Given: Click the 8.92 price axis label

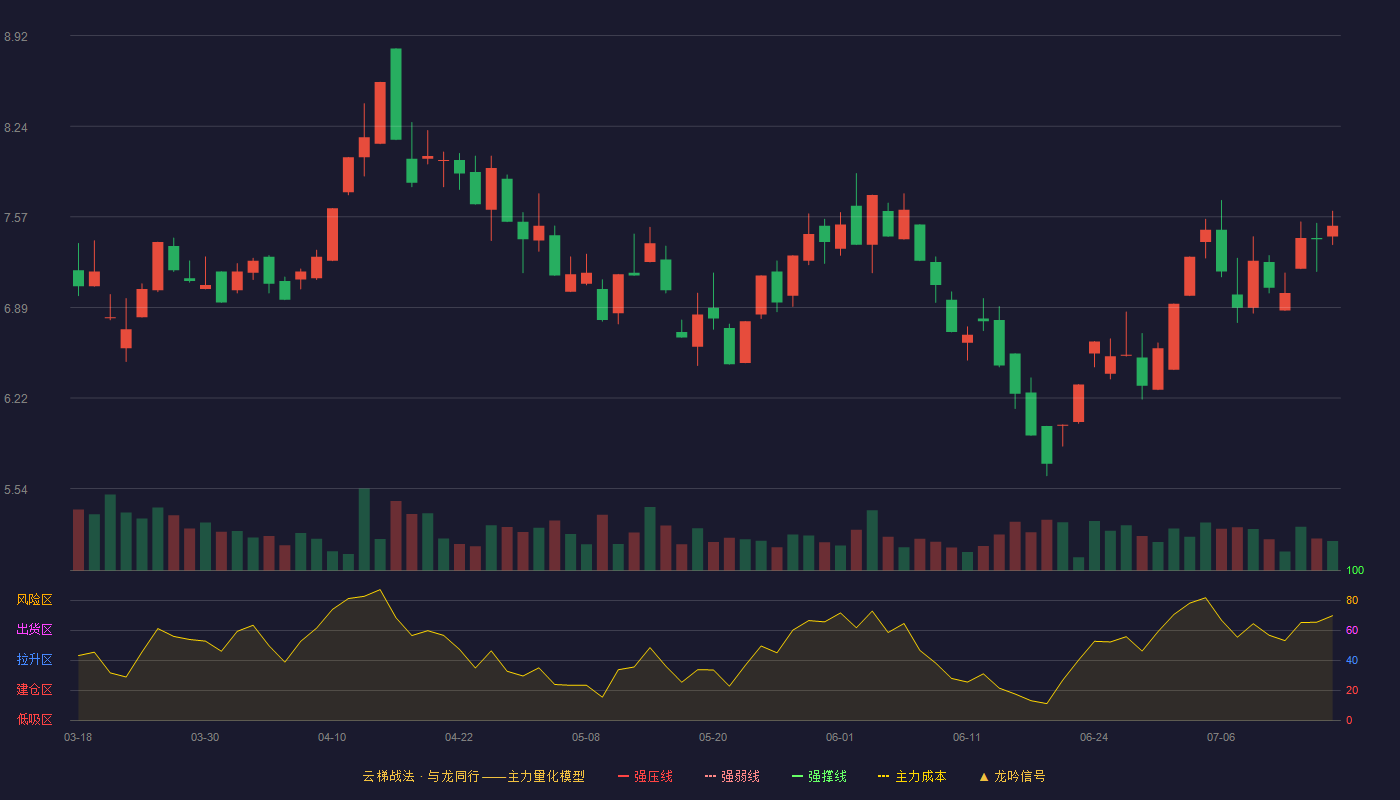Looking at the screenshot, I should pos(16,37).
